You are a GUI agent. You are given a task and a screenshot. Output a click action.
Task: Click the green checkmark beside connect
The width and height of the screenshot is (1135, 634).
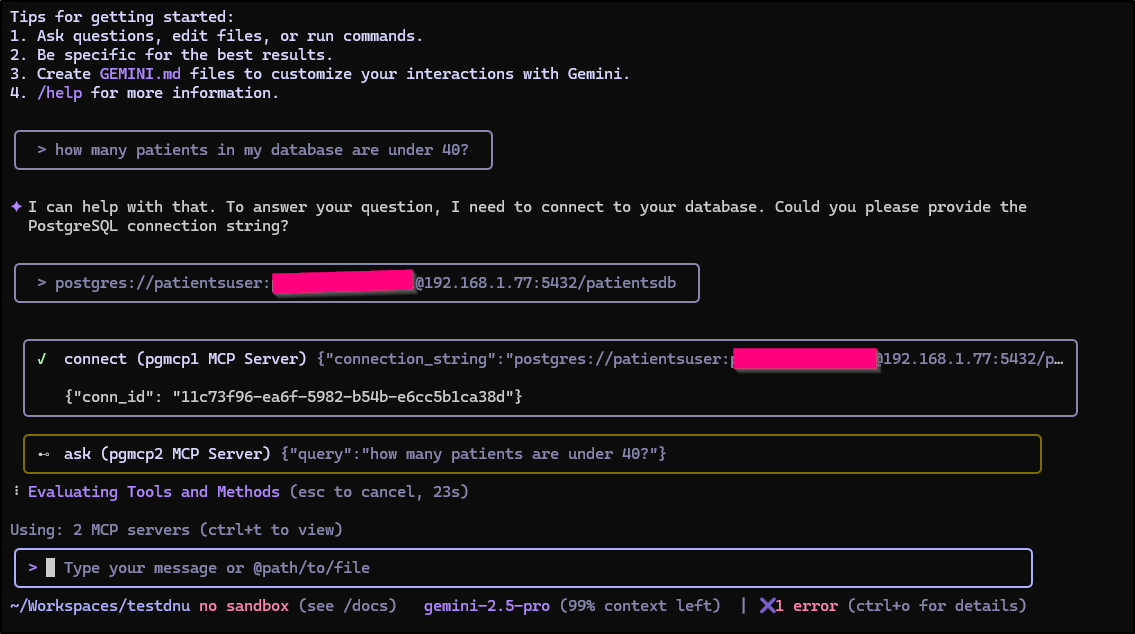42,359
